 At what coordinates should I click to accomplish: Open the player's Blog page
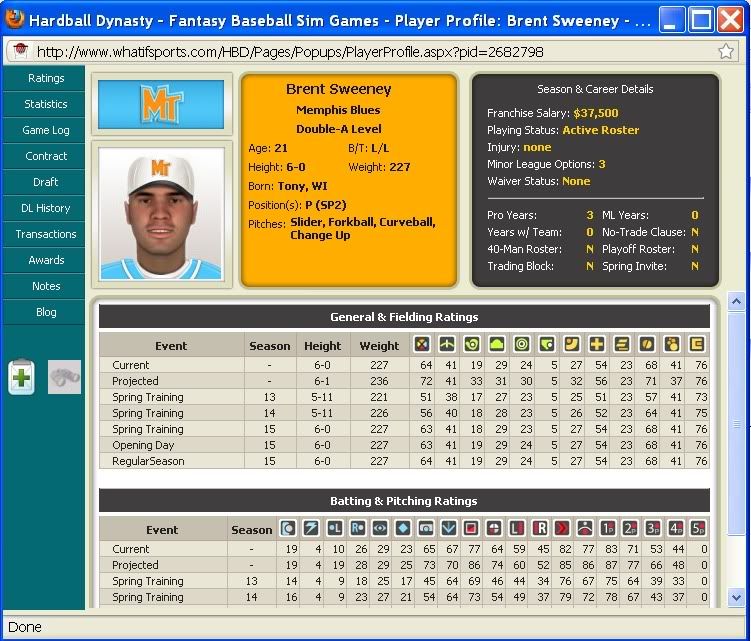coord(46,312)
